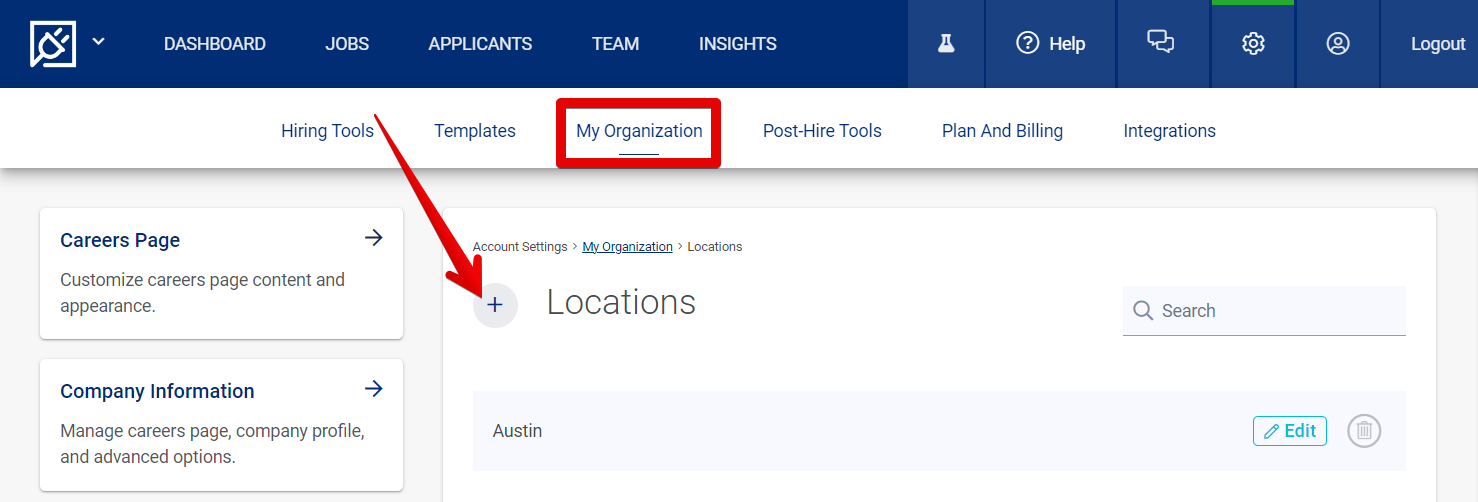The width and height of the screenshot is (1478, 502).
Task: Open the user profile icon
Action: (x=1337, y=44)
